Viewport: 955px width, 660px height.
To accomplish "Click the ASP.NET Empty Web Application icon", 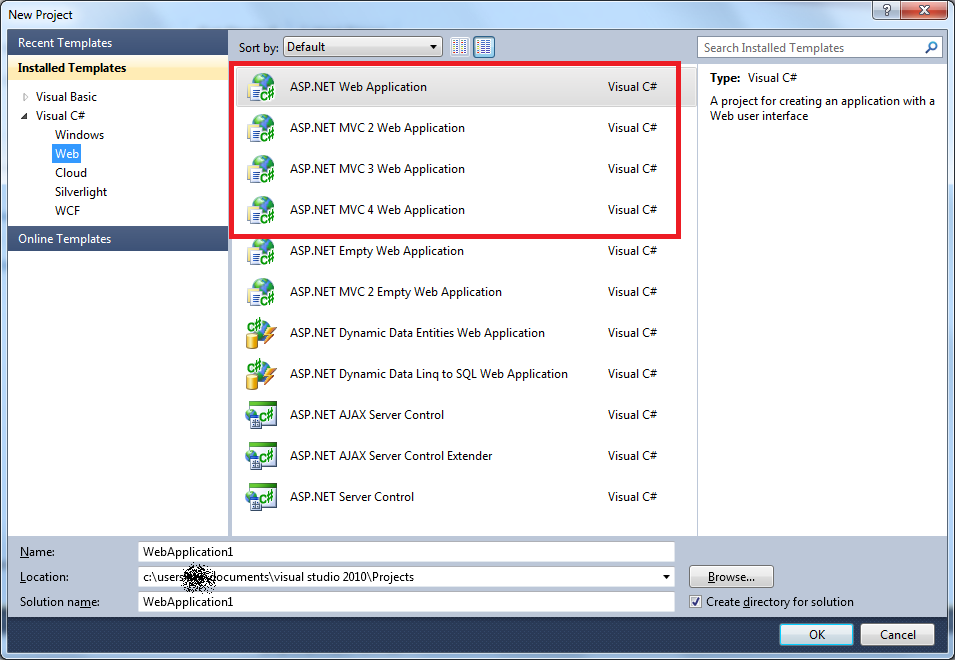I will [261, 251].
